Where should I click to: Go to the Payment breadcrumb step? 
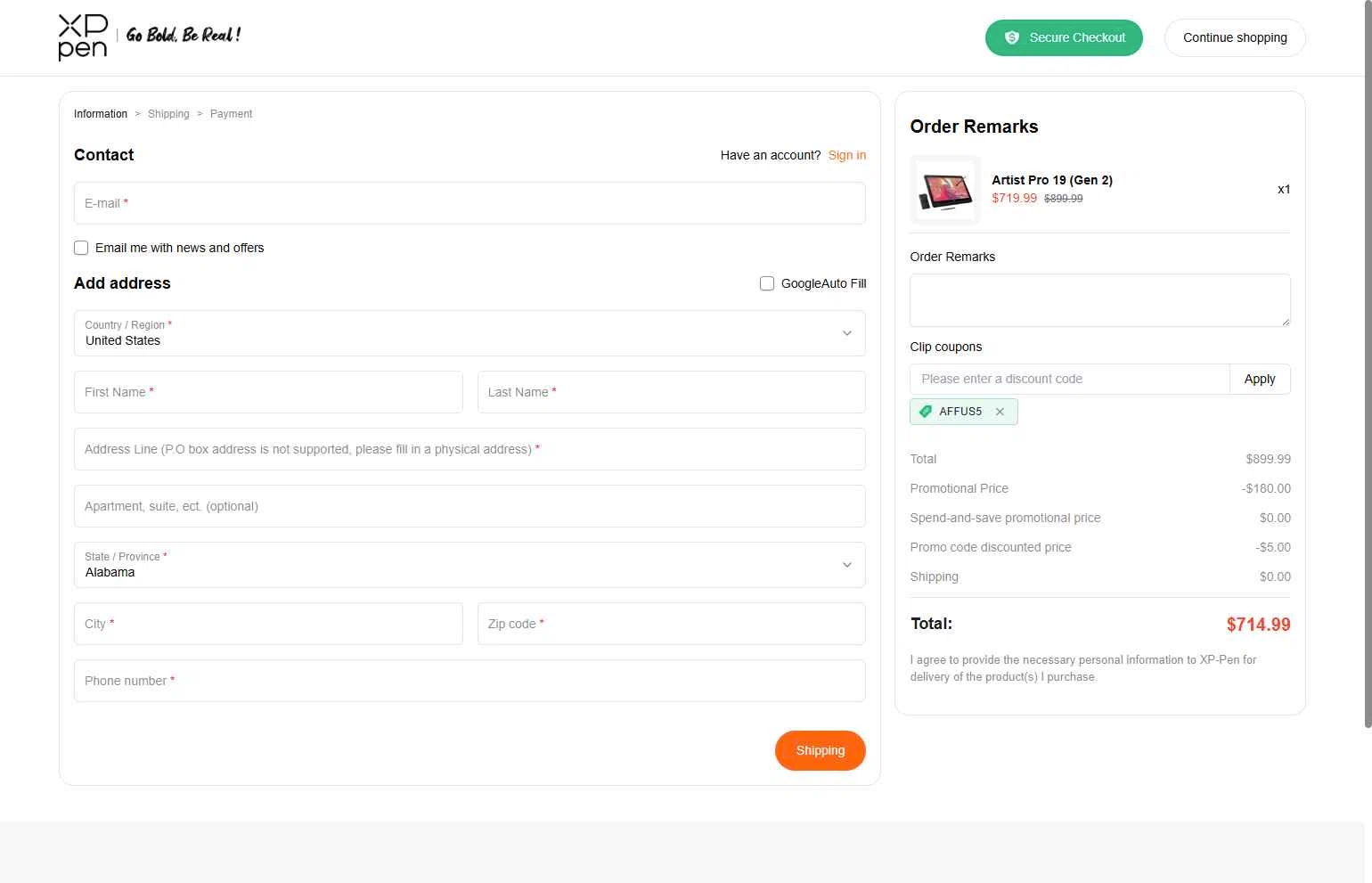point(231,114)
